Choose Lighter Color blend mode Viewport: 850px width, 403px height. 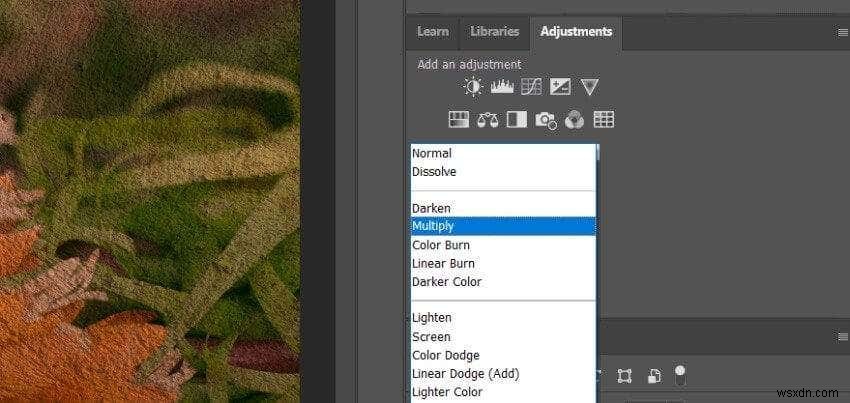[x=503, y=392]
